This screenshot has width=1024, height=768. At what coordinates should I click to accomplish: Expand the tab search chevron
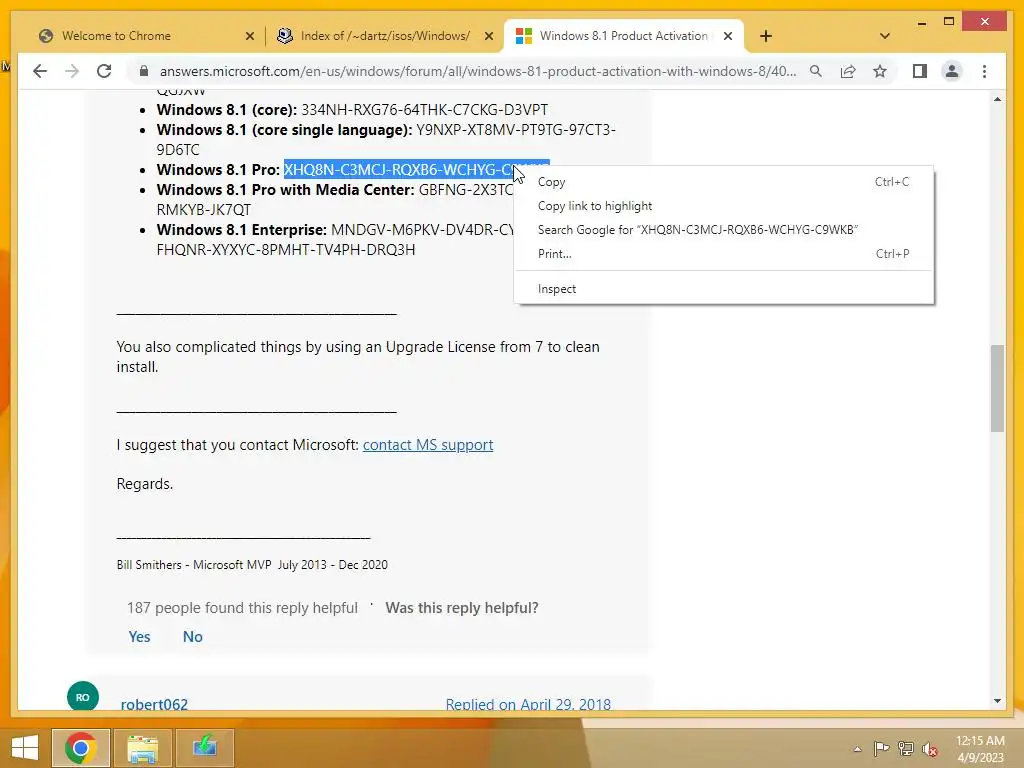tap(885, 36)
